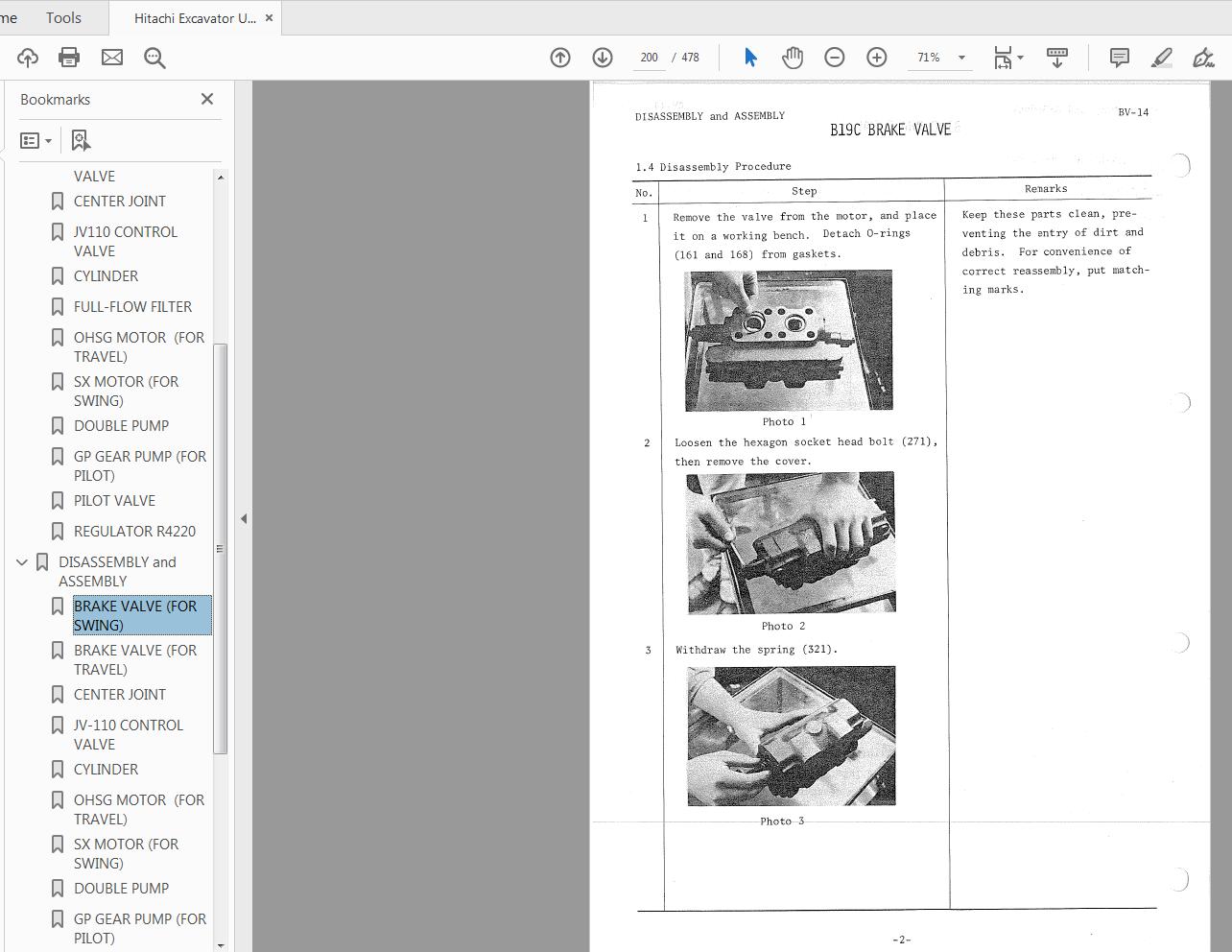Screen dimensions: 1232x952
Task: Print the Hitachi excavator manual
Action: tap(68, 58)
